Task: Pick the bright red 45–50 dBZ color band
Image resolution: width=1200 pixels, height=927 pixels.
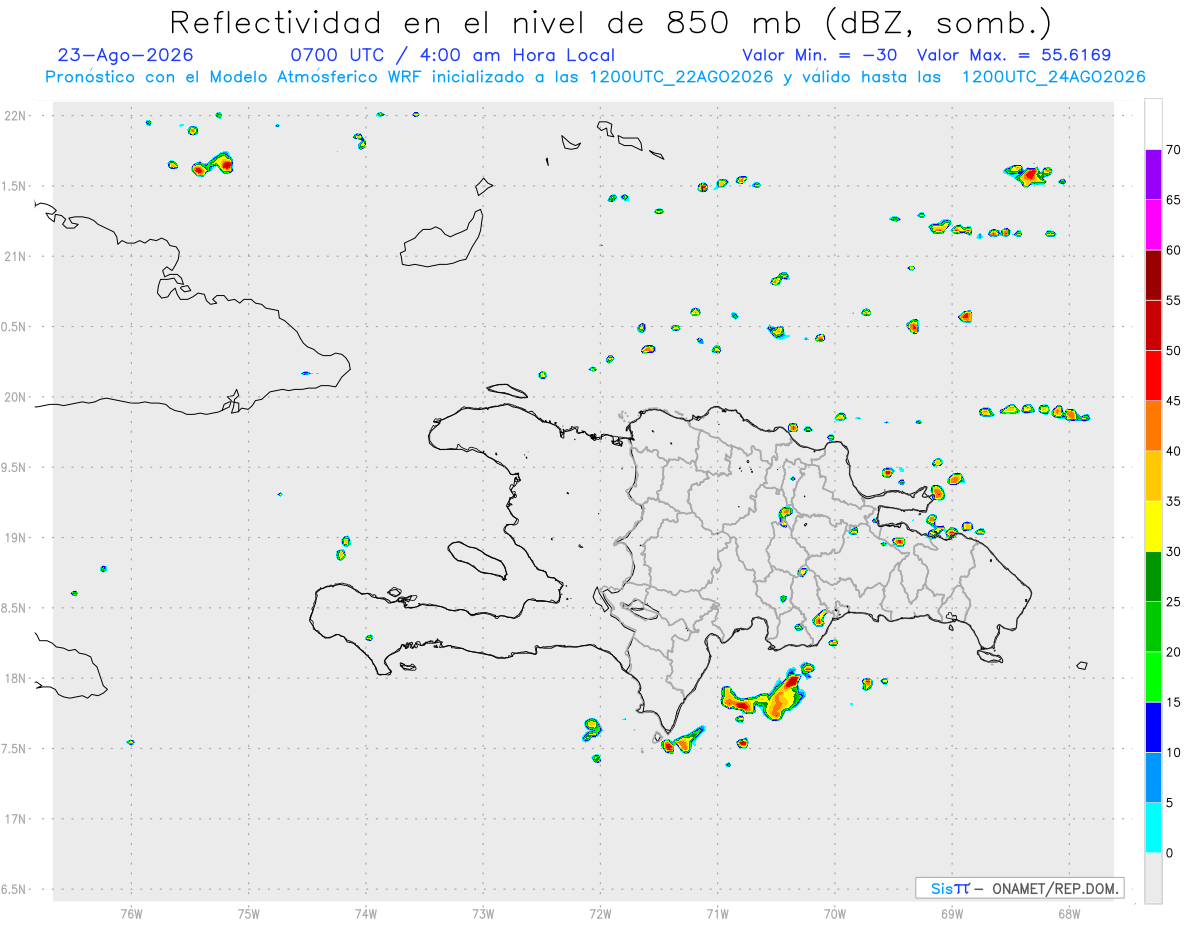Action: [x=1153, y=376]
